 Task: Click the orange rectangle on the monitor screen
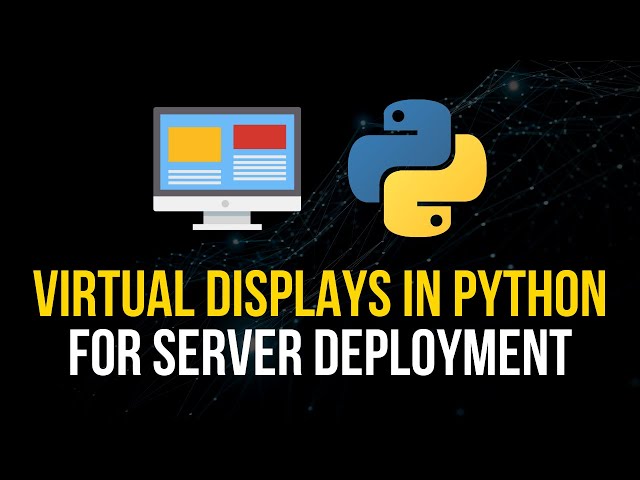(195, 144)
